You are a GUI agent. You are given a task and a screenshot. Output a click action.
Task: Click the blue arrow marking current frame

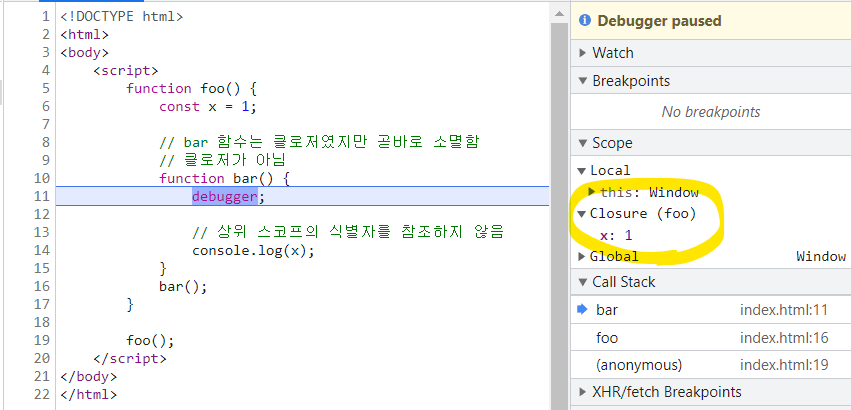[x=582, y=310]
